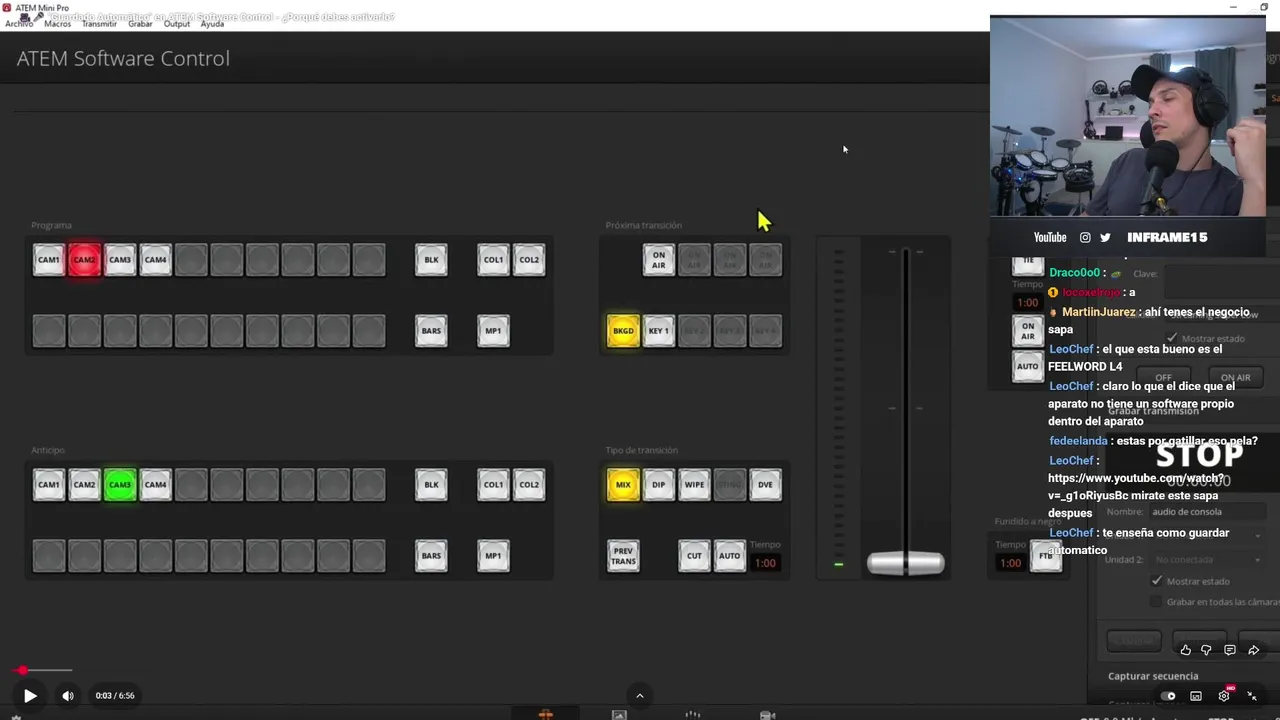Play the video with the play button
The image size is (1280, 720).
(x=30, y=696)
